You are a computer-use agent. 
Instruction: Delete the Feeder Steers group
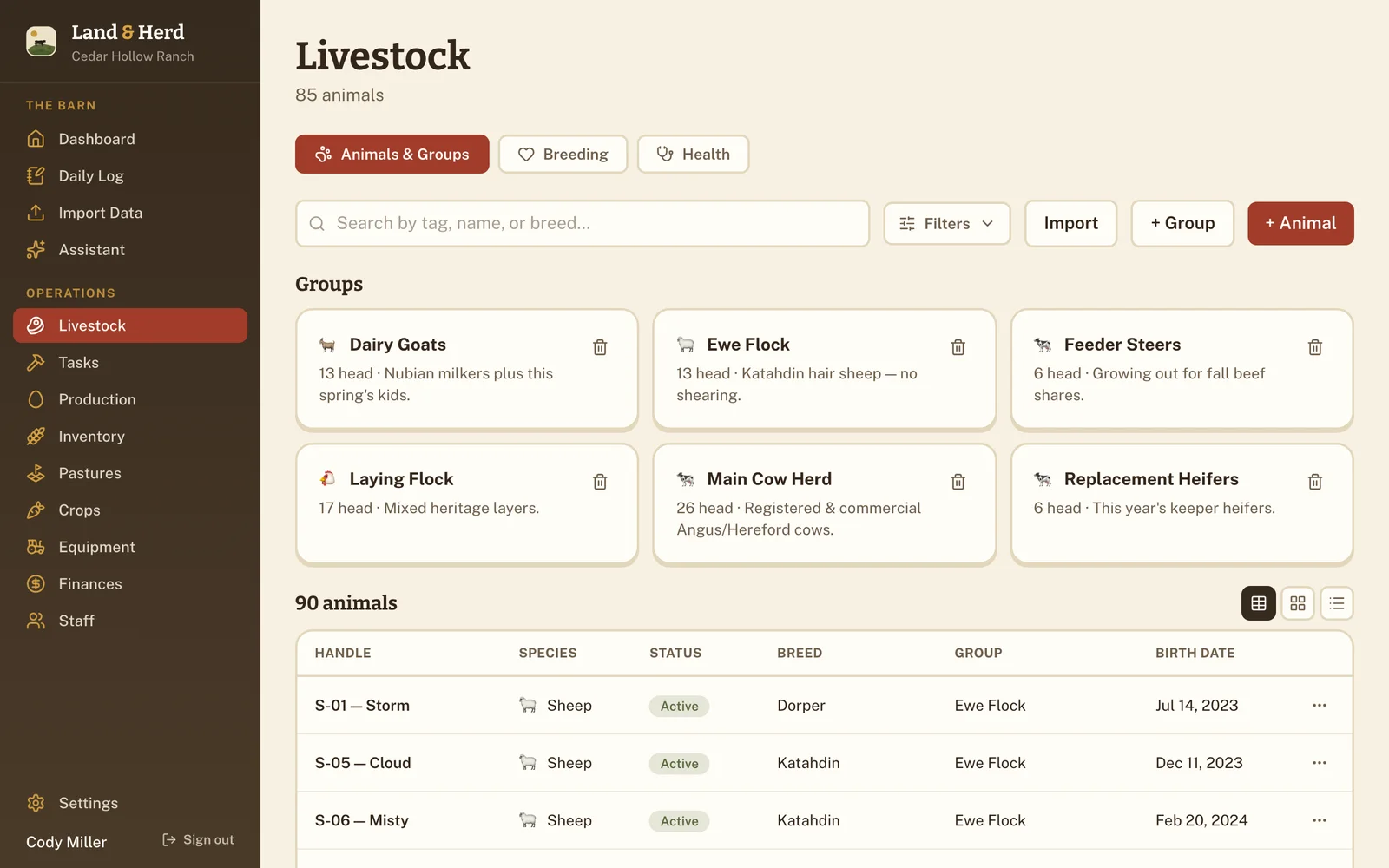pyautogui.click(x=1315, y=347)
